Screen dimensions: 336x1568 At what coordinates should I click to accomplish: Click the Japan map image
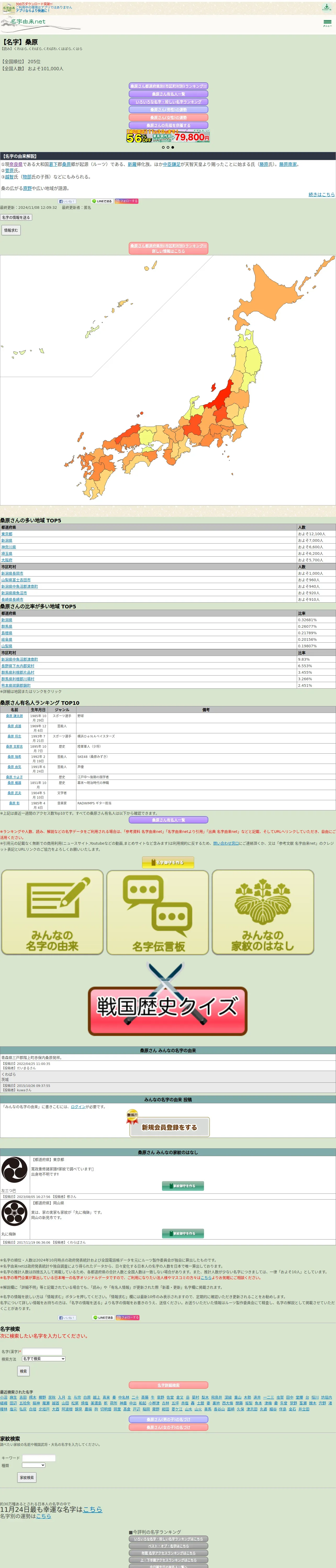pyautogui.click(x=168, y=379)
